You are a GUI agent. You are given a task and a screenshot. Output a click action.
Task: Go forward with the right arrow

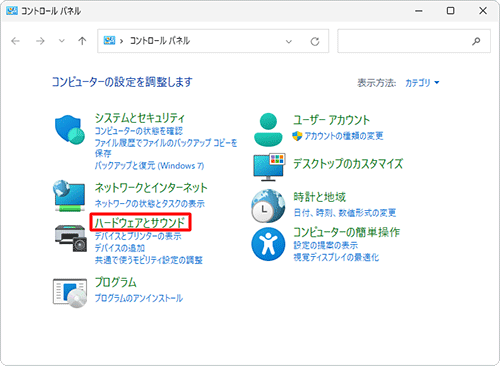pos(40,41)
